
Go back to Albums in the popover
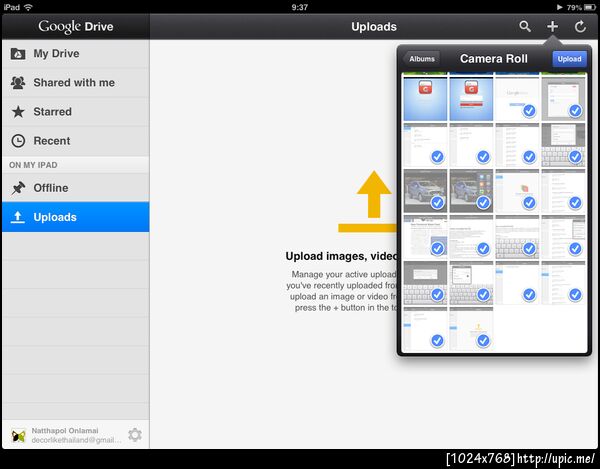[421, 59]
